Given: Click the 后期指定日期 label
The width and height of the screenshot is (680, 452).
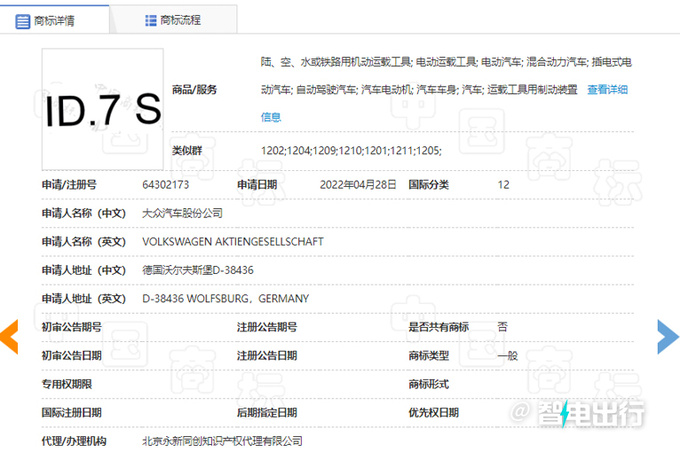Looking at the screenshot, I should [x=267, y=413].
